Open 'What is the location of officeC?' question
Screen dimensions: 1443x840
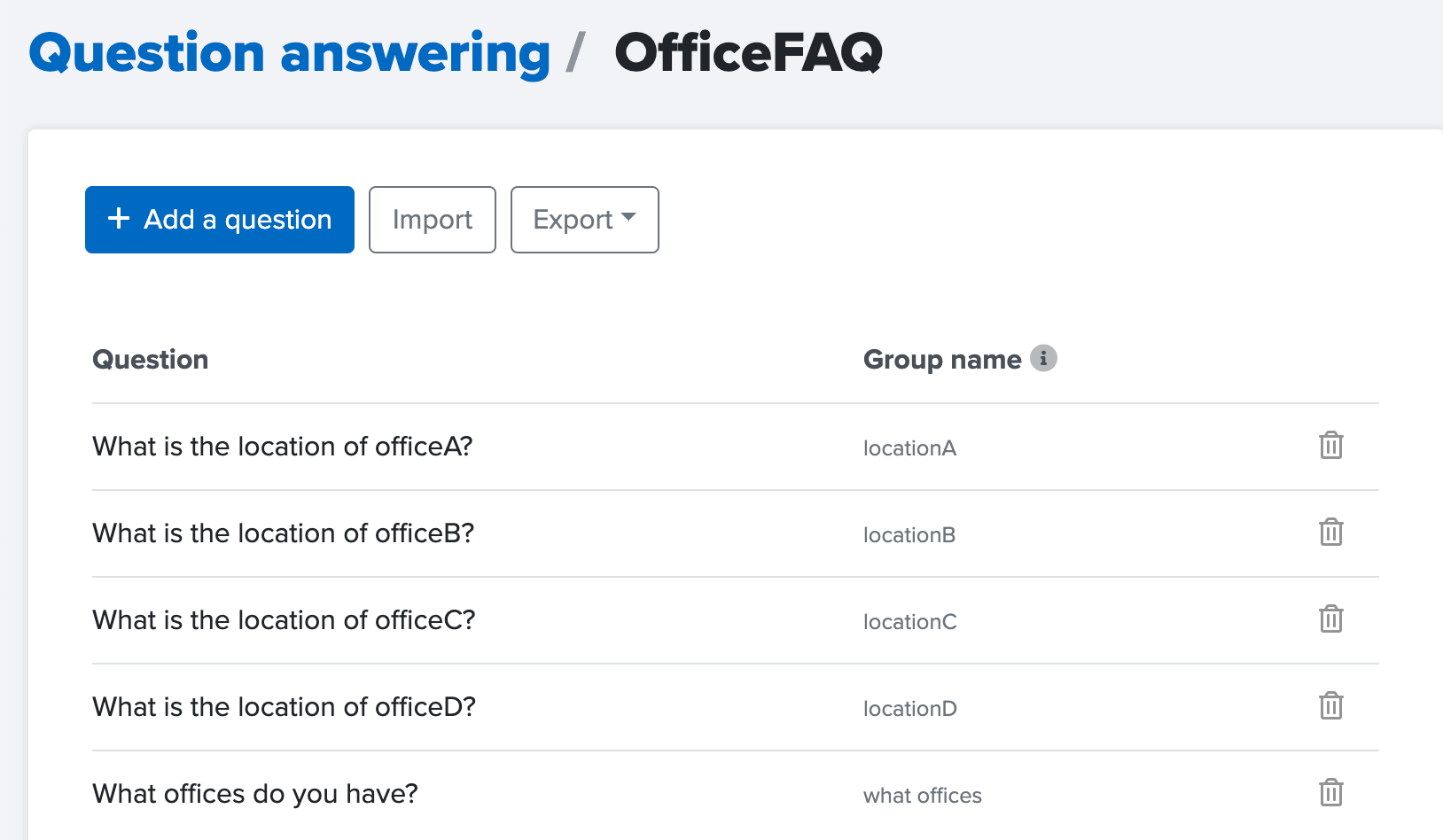(x=285, y=619)
